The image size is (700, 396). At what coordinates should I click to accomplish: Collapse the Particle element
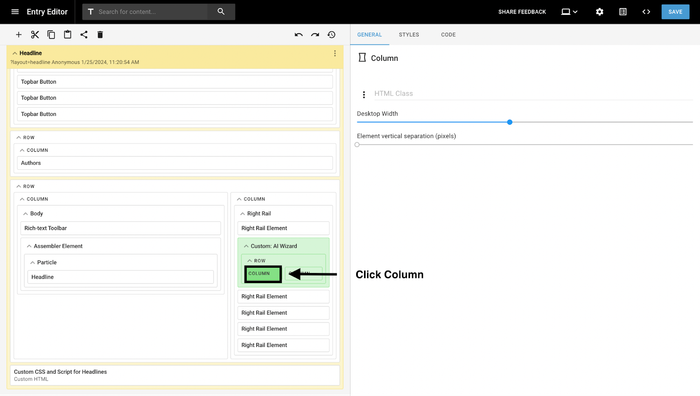coord(32,263)
